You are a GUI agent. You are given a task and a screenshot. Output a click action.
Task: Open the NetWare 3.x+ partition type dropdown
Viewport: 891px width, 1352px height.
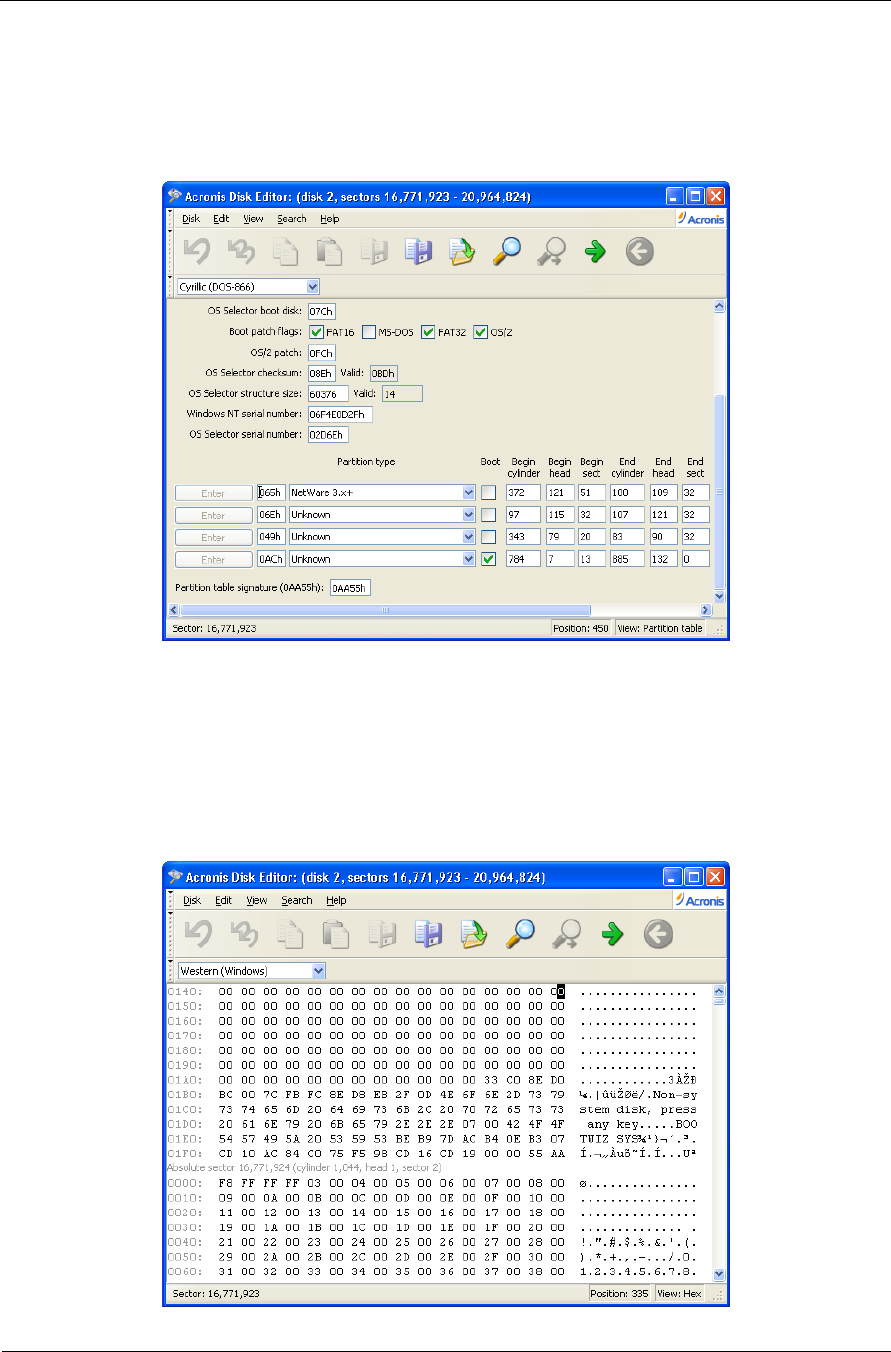click(x=469, y=493)
